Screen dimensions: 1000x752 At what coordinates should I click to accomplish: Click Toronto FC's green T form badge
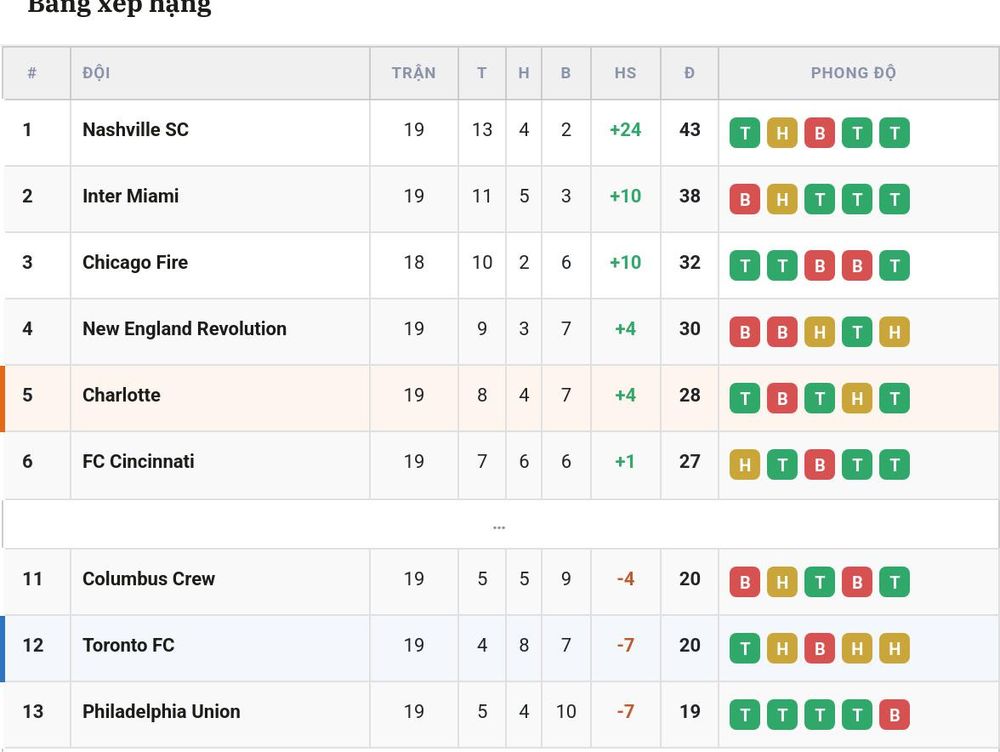coord(744,649)
